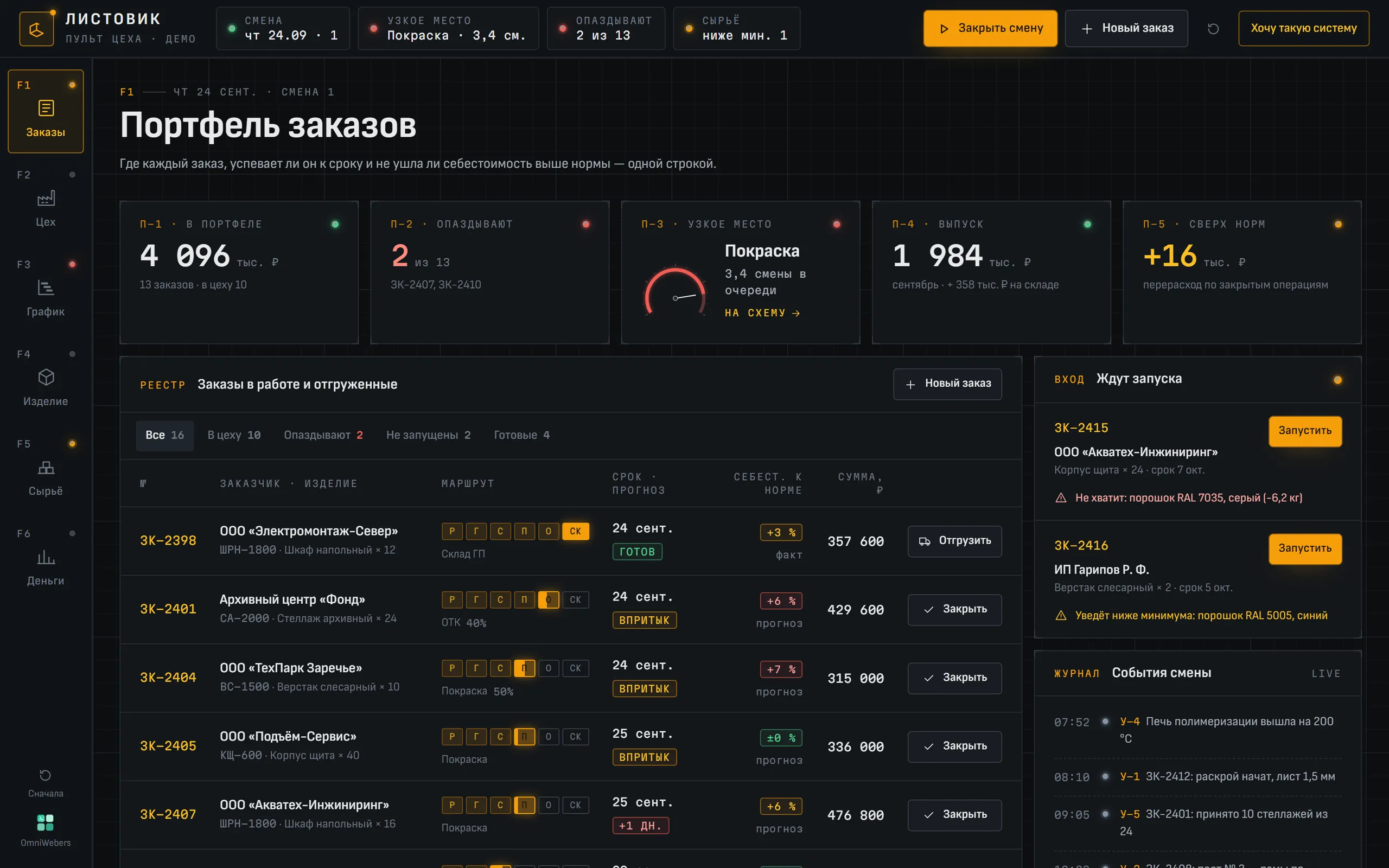Screen dimensions: 1389x868
Task: Click the СК route stage of ЗК-2398
Action: pos(575,531)
